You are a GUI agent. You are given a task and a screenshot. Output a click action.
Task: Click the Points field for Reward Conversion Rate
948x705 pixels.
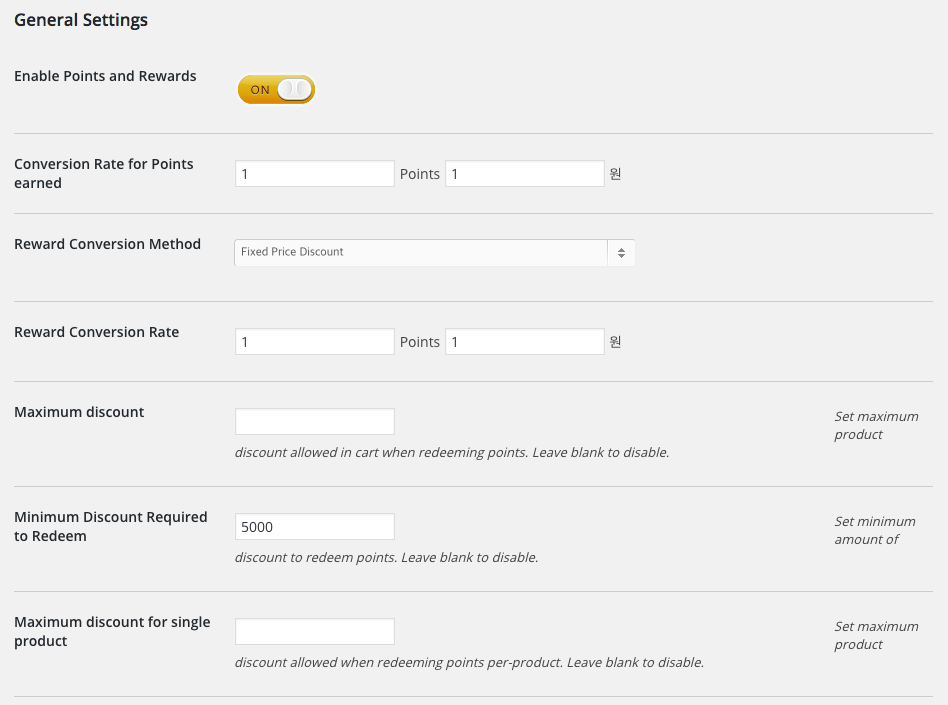pyautogui.click(x=315, y=342)
